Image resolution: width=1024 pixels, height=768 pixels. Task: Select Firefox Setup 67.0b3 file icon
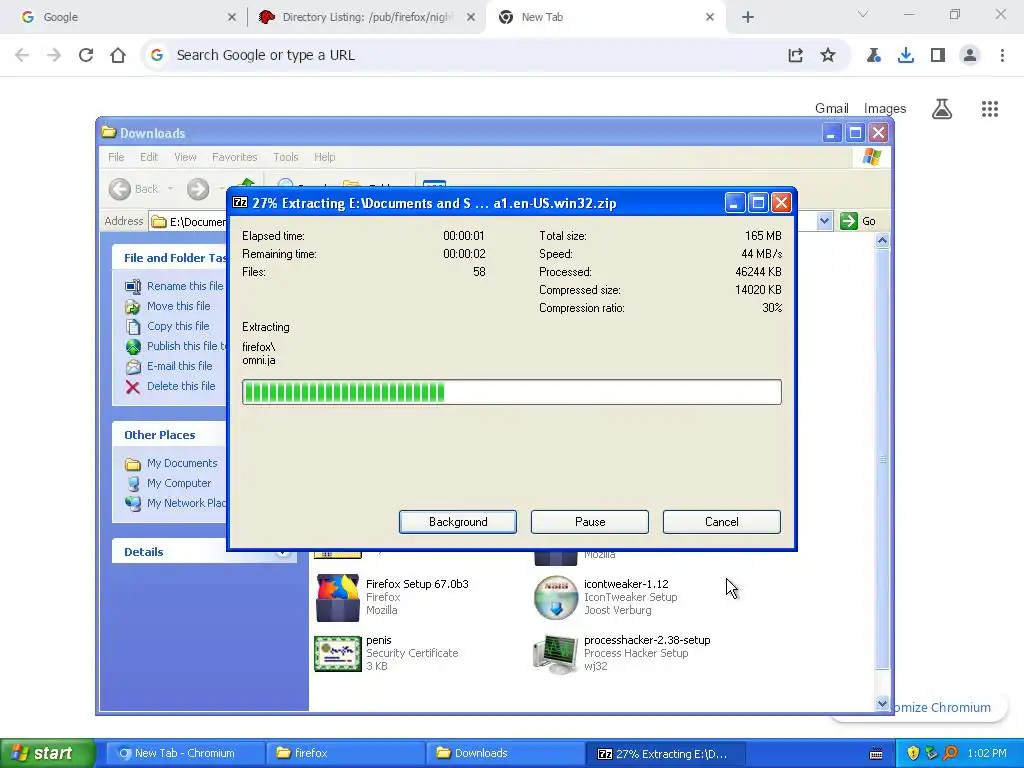[338, 597]
